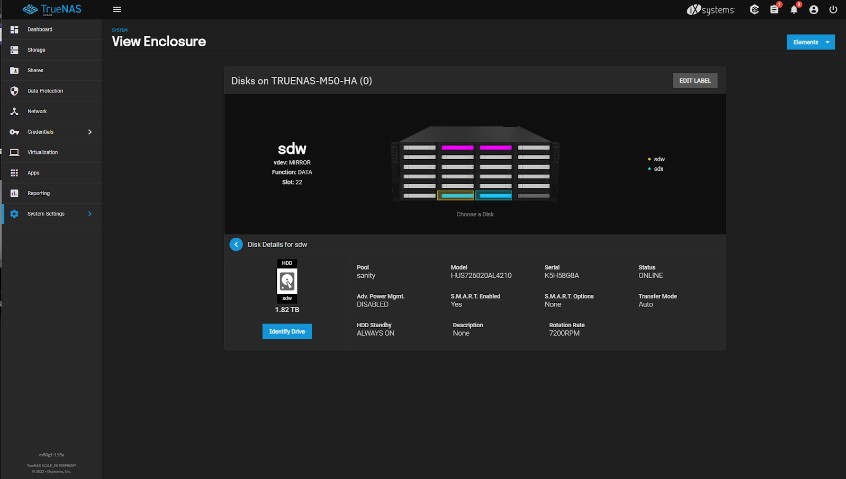Open the Elements dropdown
Viewport: 846px width, 479px height.
pyautogui.click(x=810, y=42)
